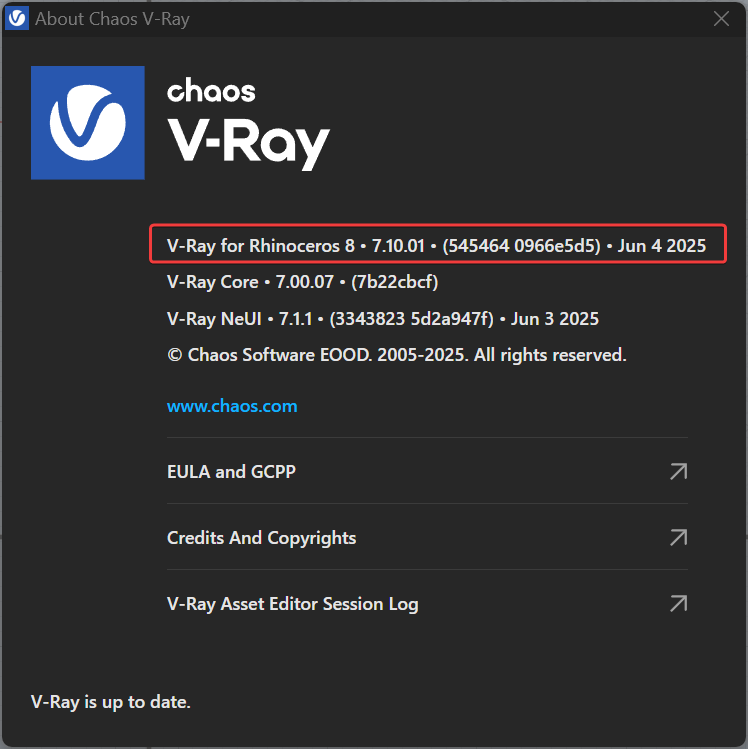This screenshot has width=748, height=749.
Task: Click the V-Ray Core version text
Action: [302, 282]
